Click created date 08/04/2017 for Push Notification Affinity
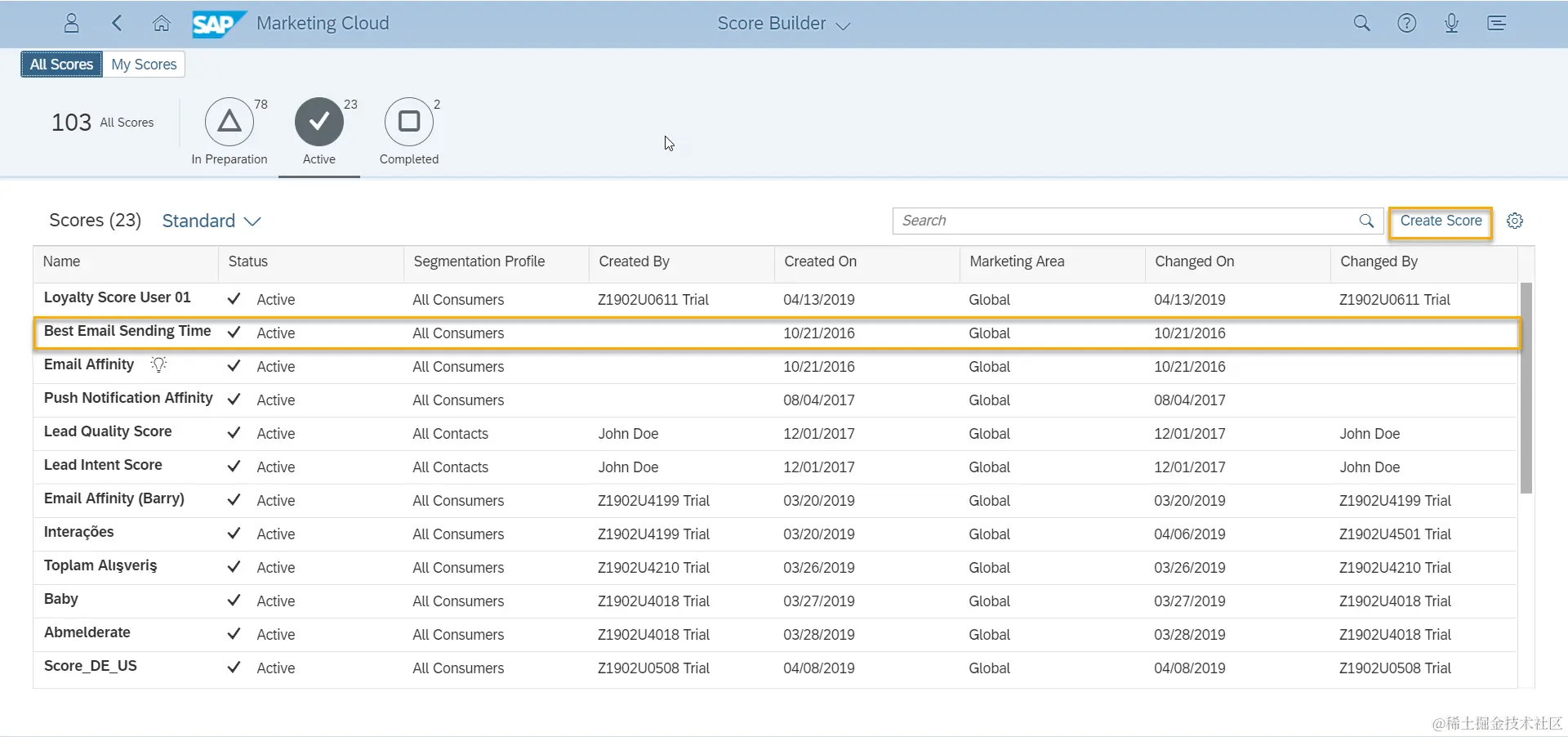 tap(818, 400)
